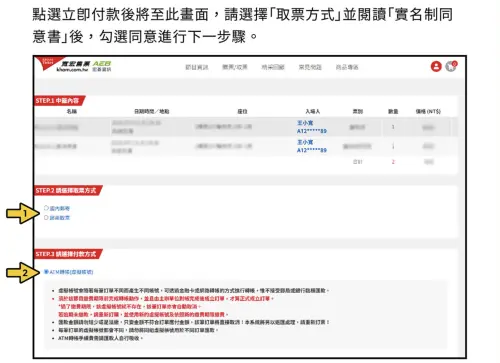Click the 寬宏售票 kham.com.tw logo
This screenshot has height=363, width=500.
[x=73, y=66]
